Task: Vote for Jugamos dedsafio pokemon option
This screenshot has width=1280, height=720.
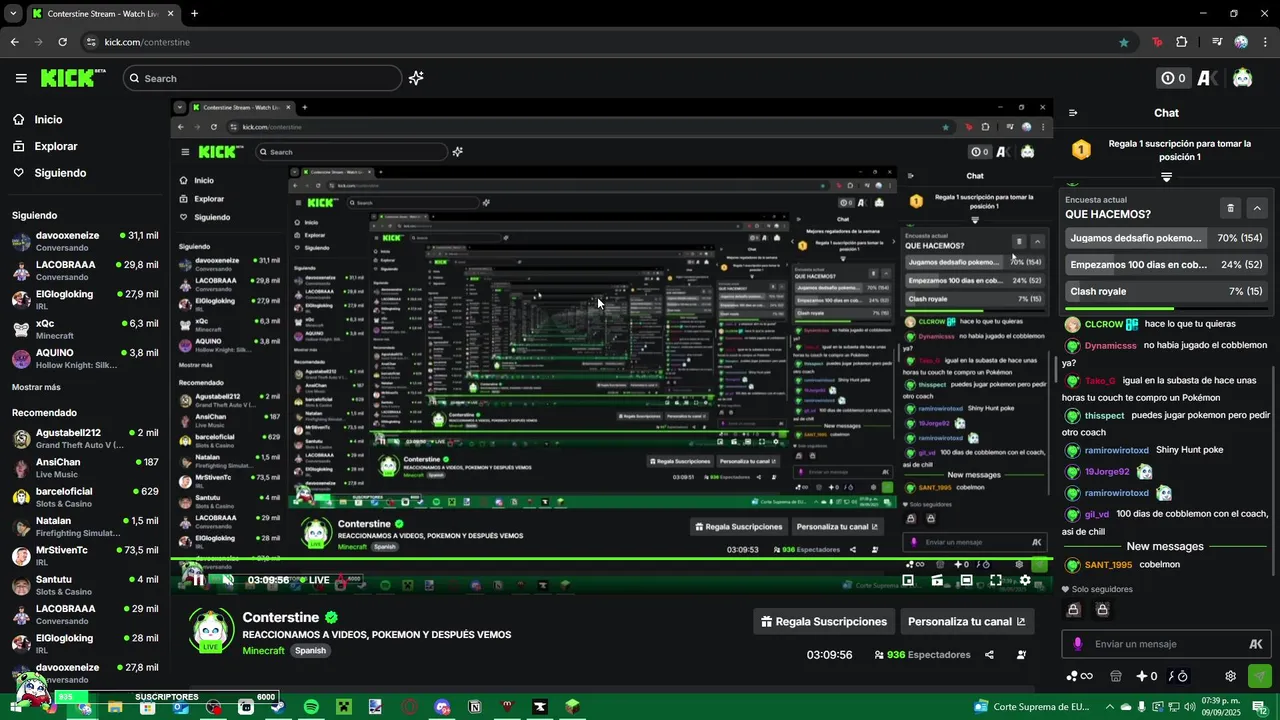Action: [x=1166, y=238]
